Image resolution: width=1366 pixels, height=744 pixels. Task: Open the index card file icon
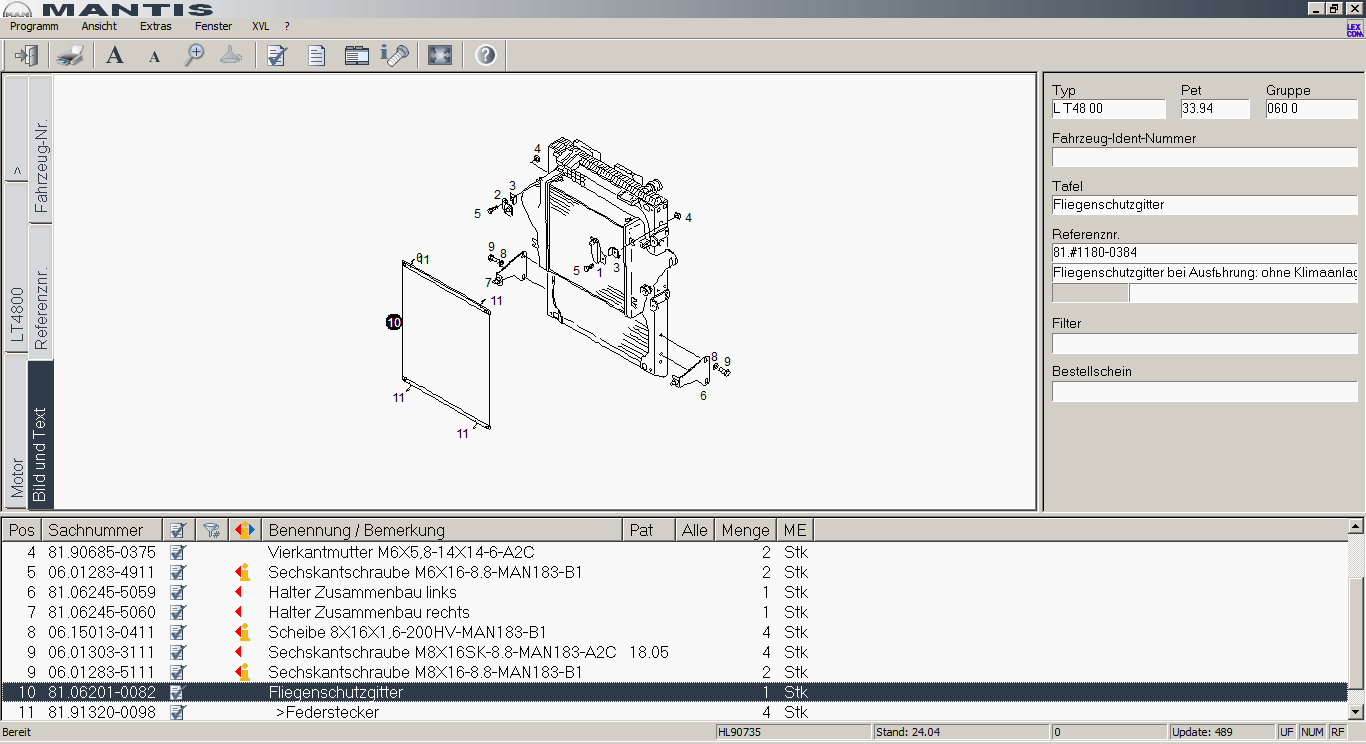coord(357,55)
